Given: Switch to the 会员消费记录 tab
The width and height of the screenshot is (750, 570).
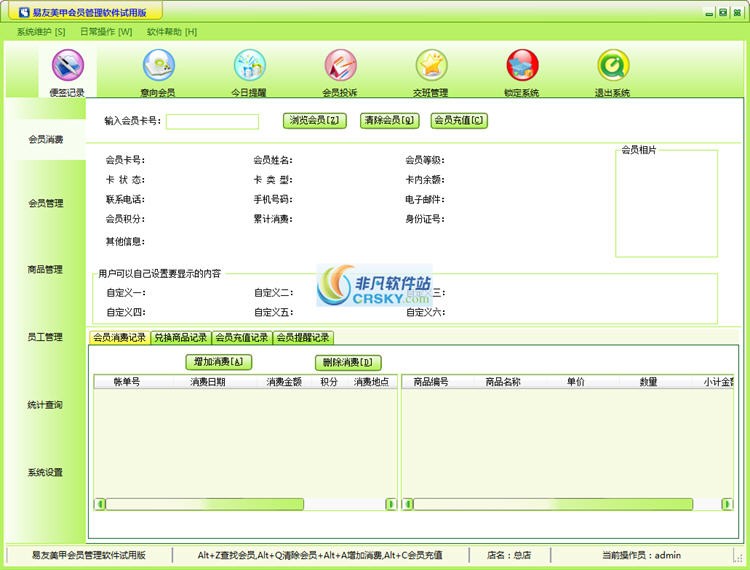Looking at the screenshot, I should click(x=120, y=338).
